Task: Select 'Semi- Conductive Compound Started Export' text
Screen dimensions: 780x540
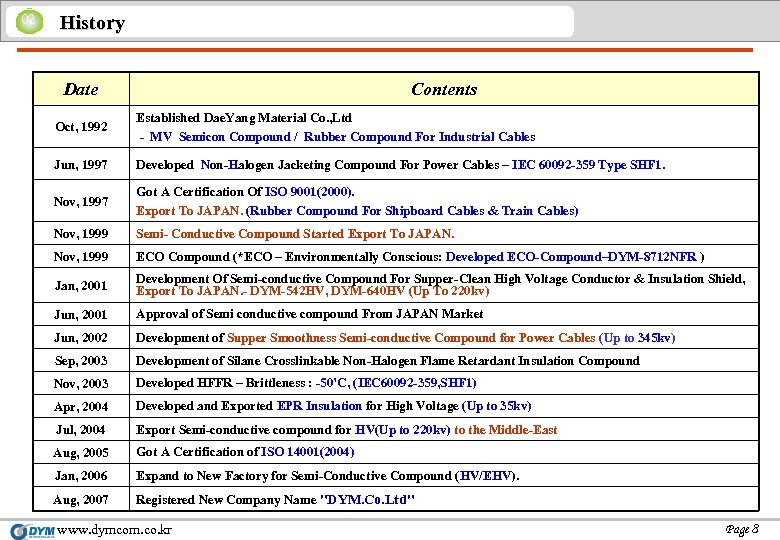Action: click(x=295, y=234)
